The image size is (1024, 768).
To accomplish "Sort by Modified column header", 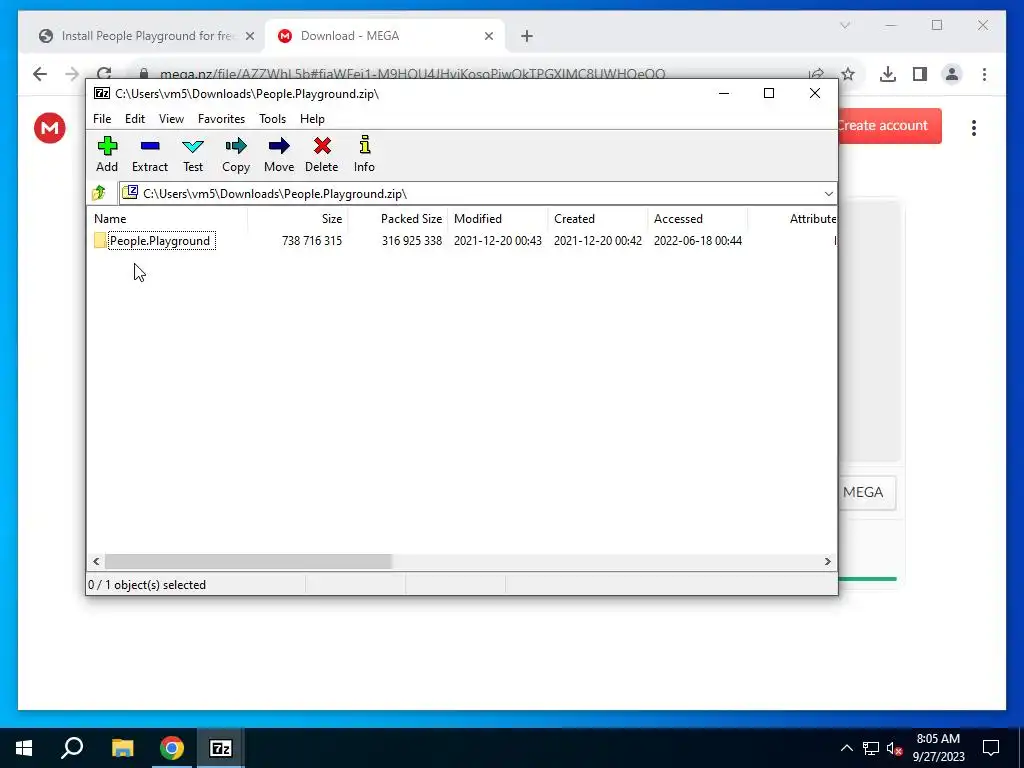I will tap(498, 219).
